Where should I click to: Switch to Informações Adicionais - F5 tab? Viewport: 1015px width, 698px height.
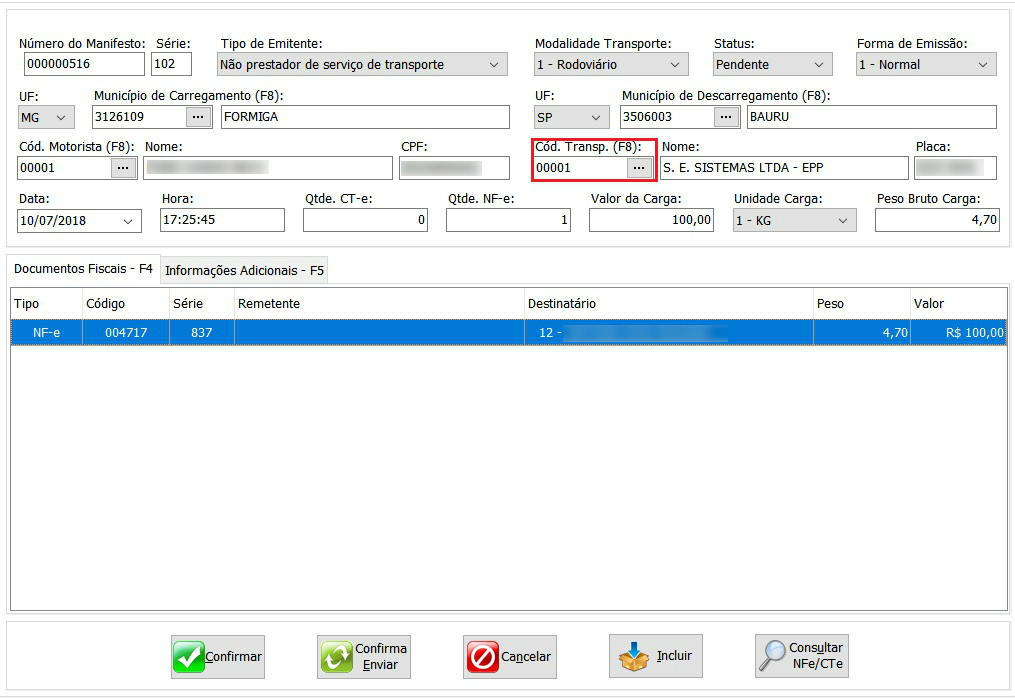pyautogui.click(x=244, y=270)
